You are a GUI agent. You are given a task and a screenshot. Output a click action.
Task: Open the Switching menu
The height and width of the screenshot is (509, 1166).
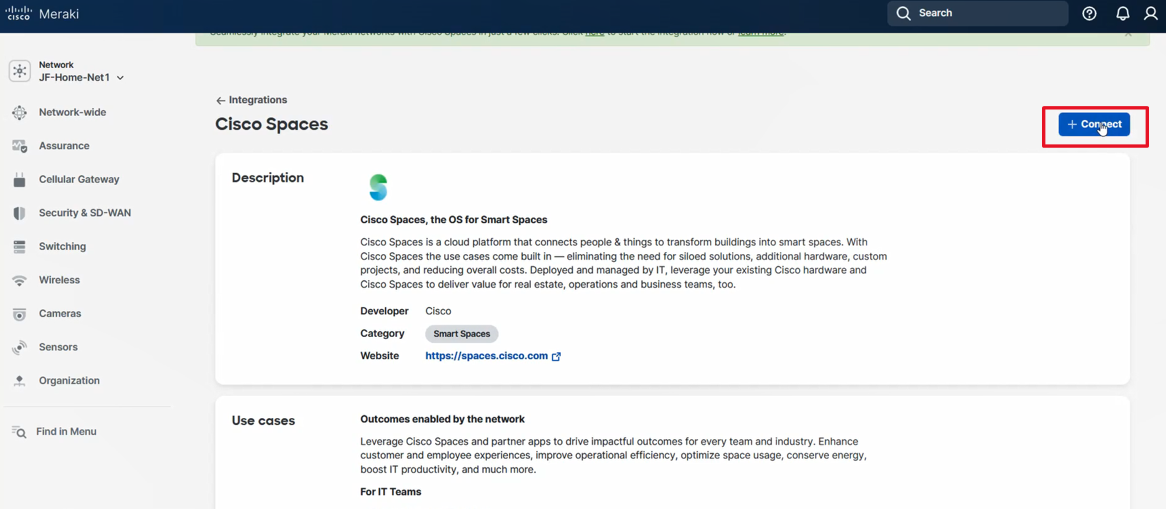coord(62,247)
